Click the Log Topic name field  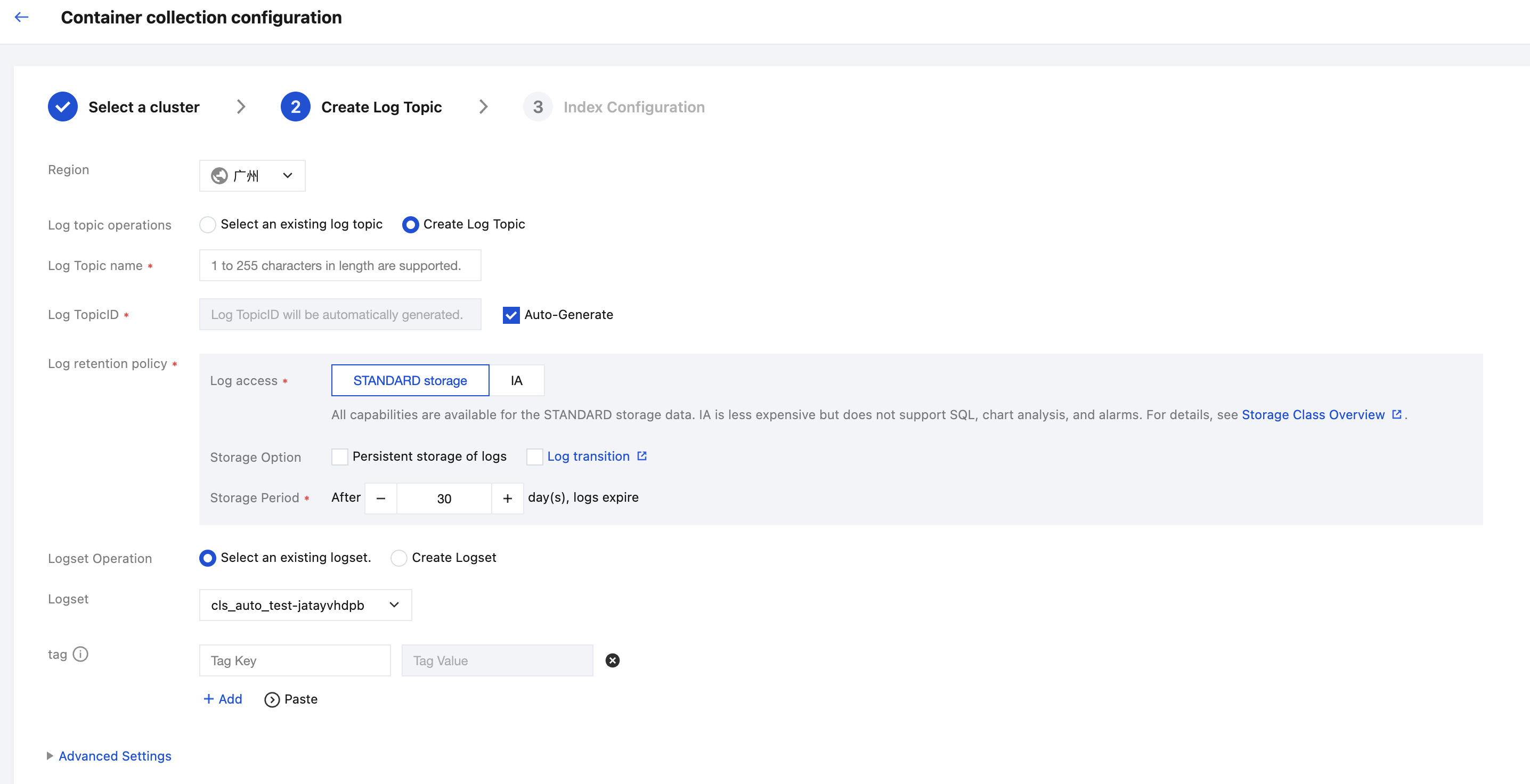click(x=340, y=265)
